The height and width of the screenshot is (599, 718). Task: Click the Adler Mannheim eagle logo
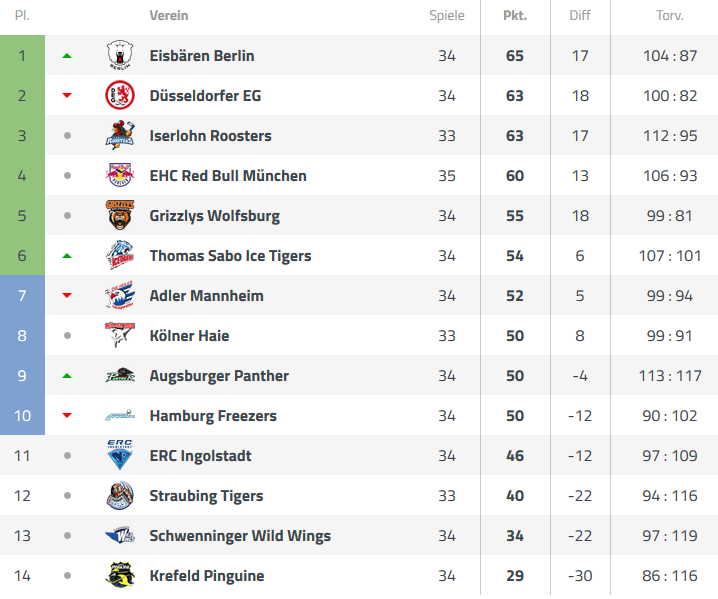point(120,295)
